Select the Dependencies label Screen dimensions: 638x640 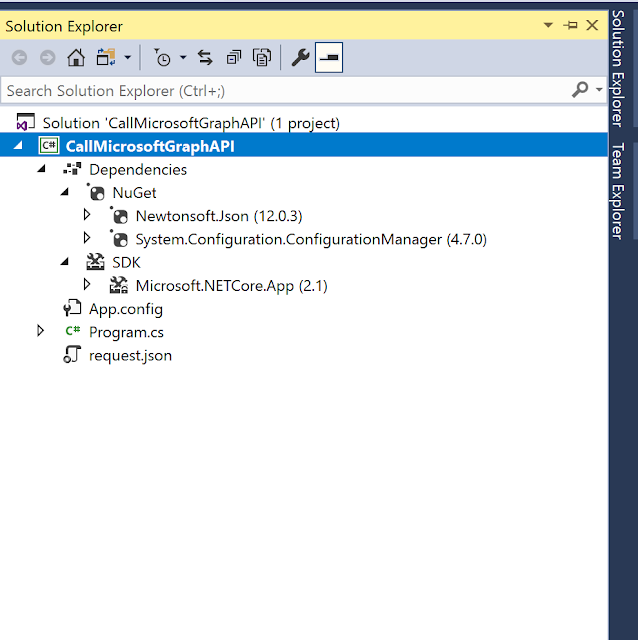[x=138, y=169]
